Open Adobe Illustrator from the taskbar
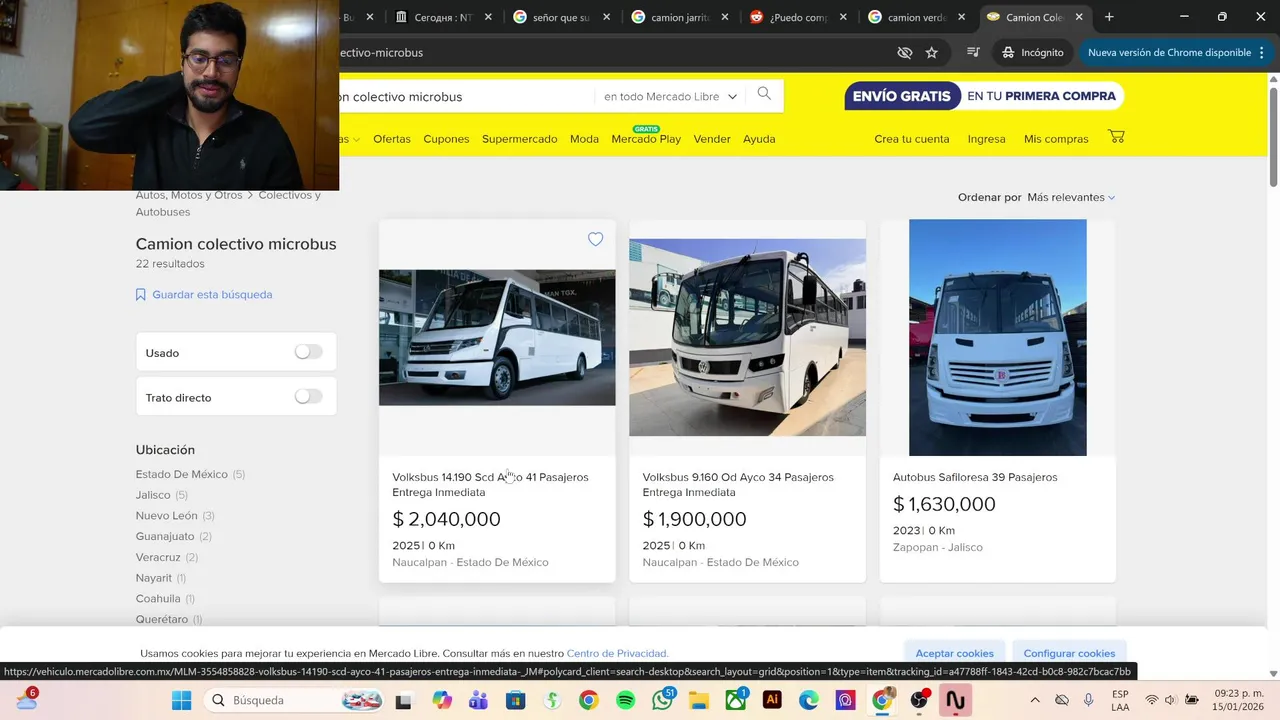The image size is (1280, 720). pyautogui.click(x=772, y=700)
